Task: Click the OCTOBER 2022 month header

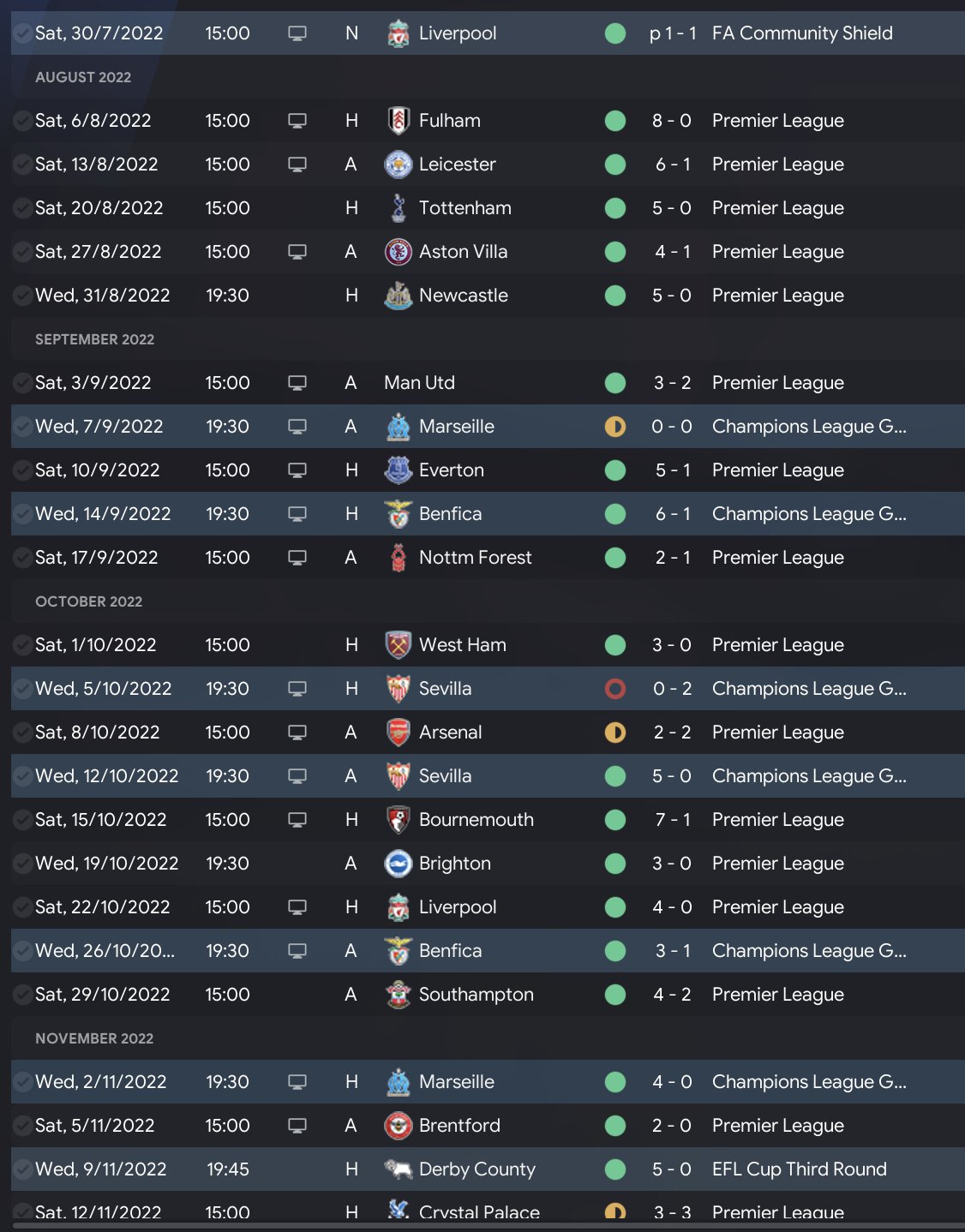Action: pos(89,601)
